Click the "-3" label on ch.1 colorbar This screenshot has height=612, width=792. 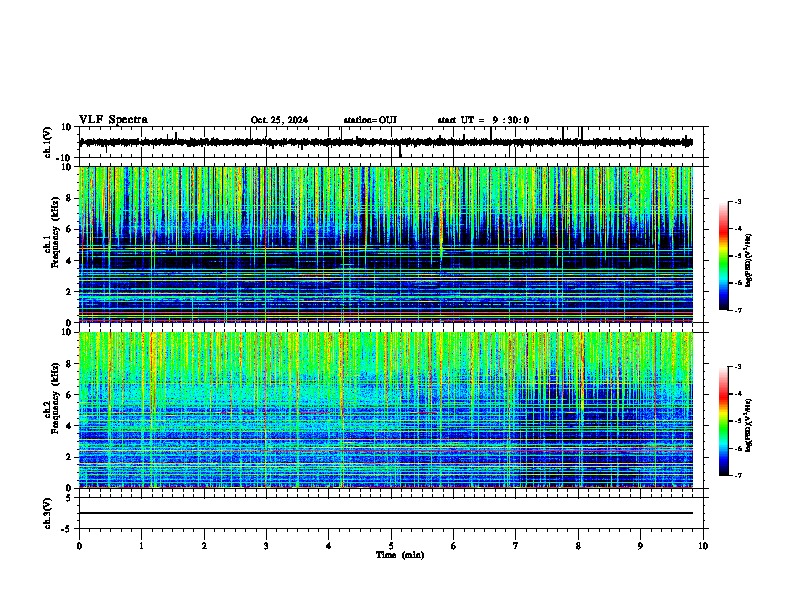[x=737, y=201]
